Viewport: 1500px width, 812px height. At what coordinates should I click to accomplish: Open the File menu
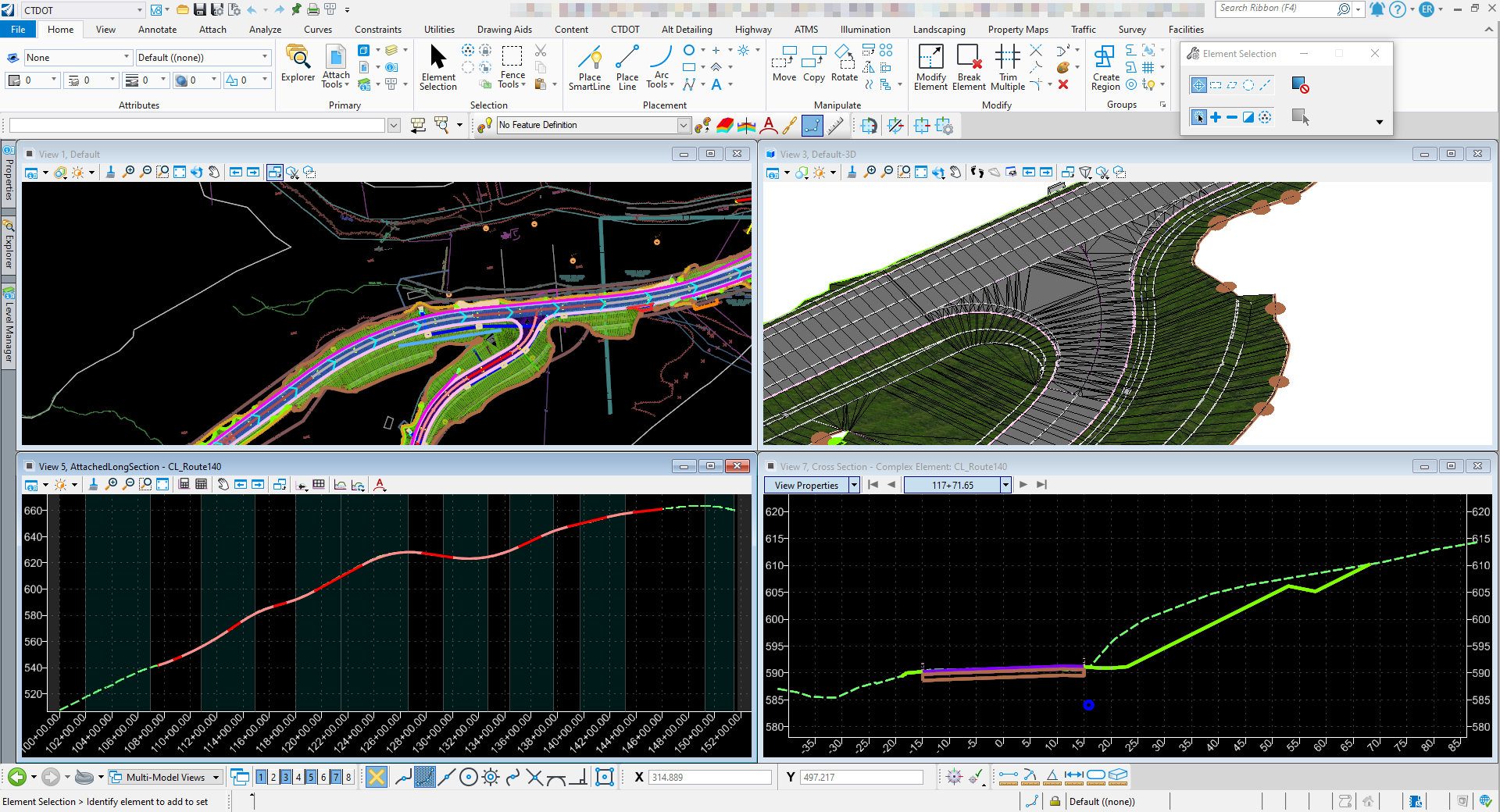click(17, 29)
